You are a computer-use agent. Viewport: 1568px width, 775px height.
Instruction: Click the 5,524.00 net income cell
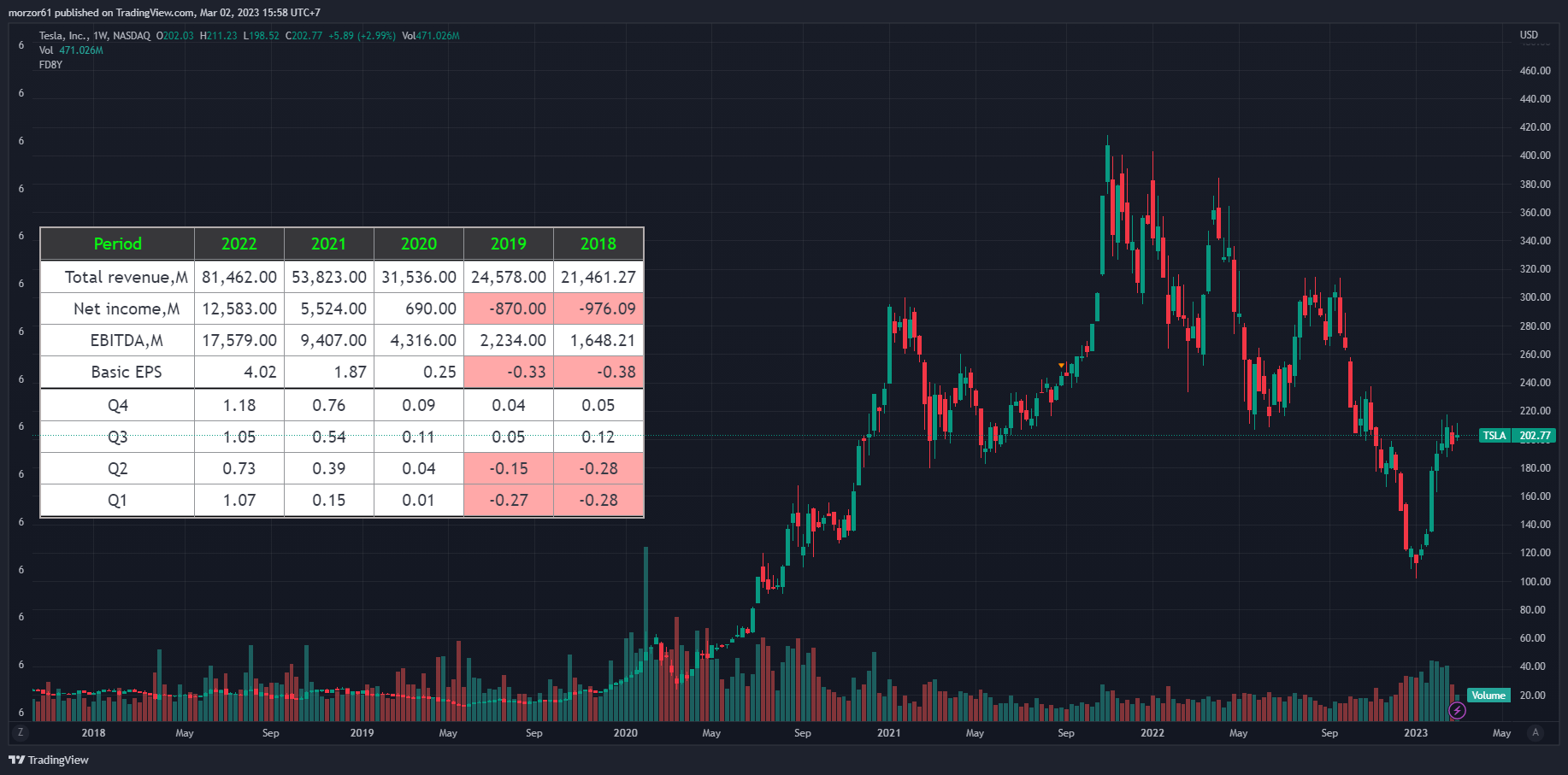tap(329, 308)
